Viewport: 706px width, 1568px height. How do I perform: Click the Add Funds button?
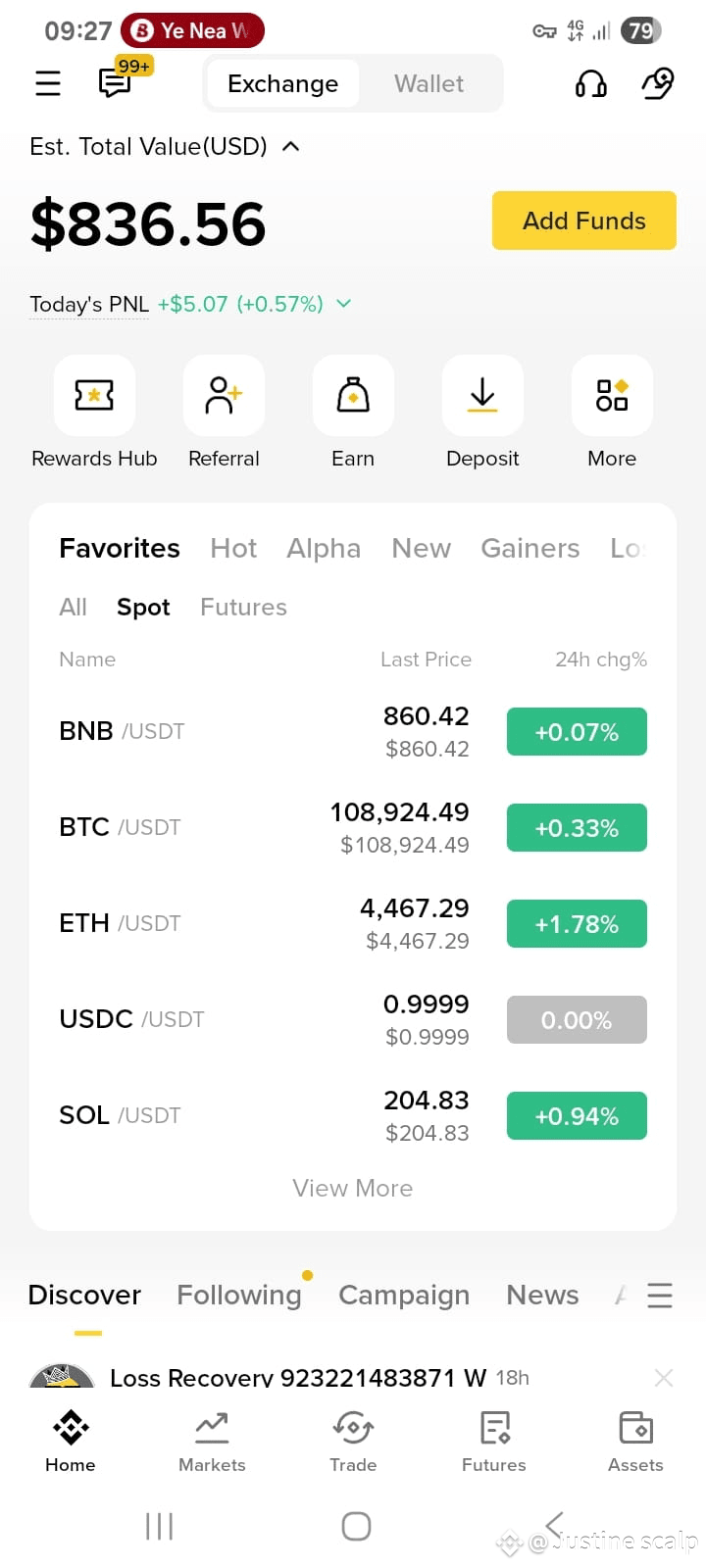(x=584, y=220)
